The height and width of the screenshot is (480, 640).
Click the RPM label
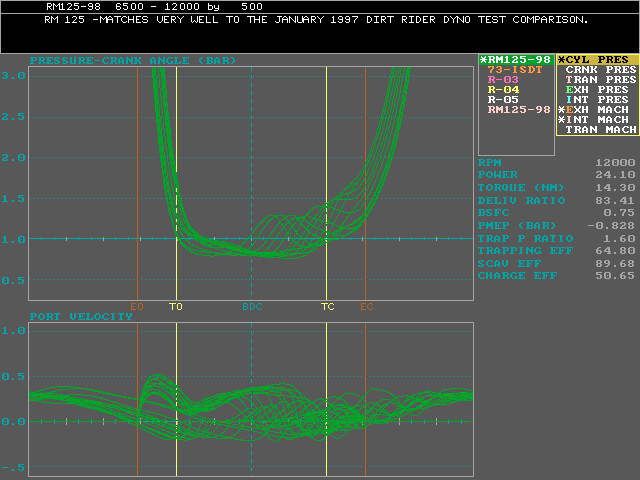(489, 162)
